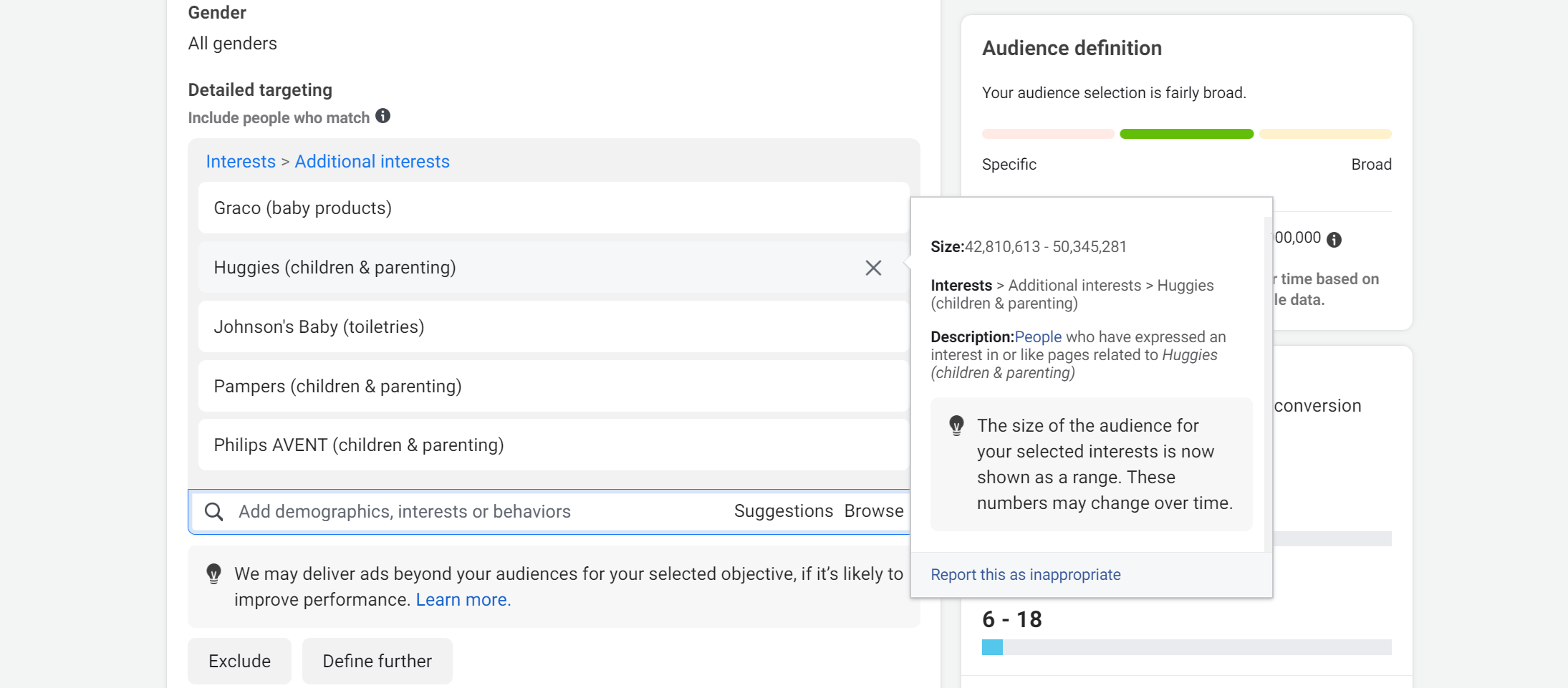Image resolution: width=1568 pixels, height=688 pixels.
Task: Select the Graco (baby products) interest row
Action: tap(554, 208)
